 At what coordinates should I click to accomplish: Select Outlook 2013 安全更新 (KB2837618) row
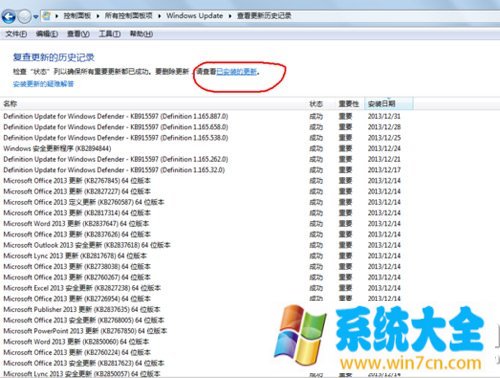click(x=202, y=245)
